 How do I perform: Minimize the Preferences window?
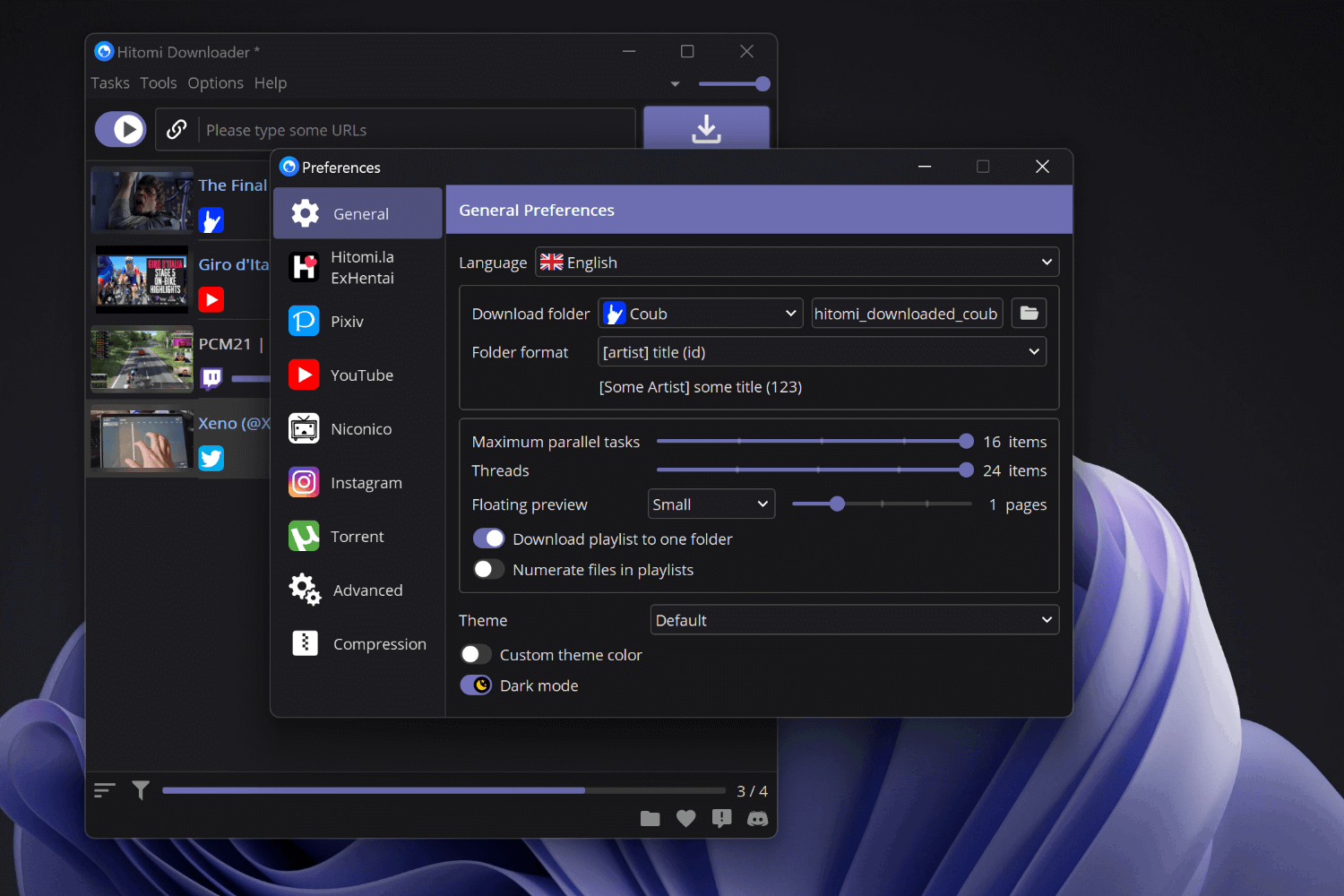pos(925,167)
